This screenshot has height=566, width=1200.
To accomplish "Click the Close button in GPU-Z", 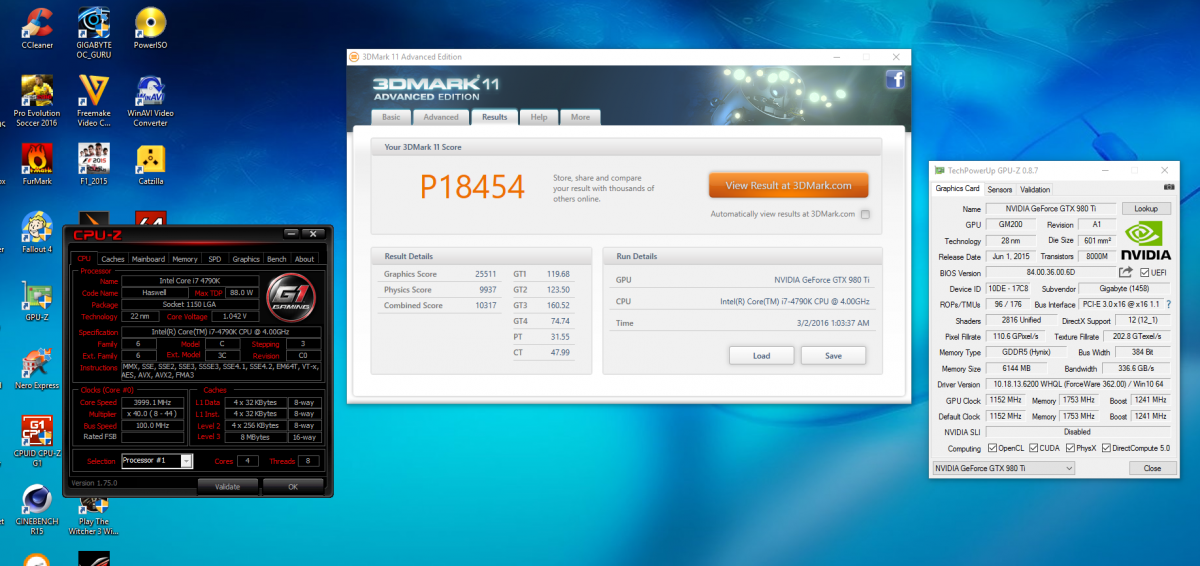I will (x=1152, y=468).
